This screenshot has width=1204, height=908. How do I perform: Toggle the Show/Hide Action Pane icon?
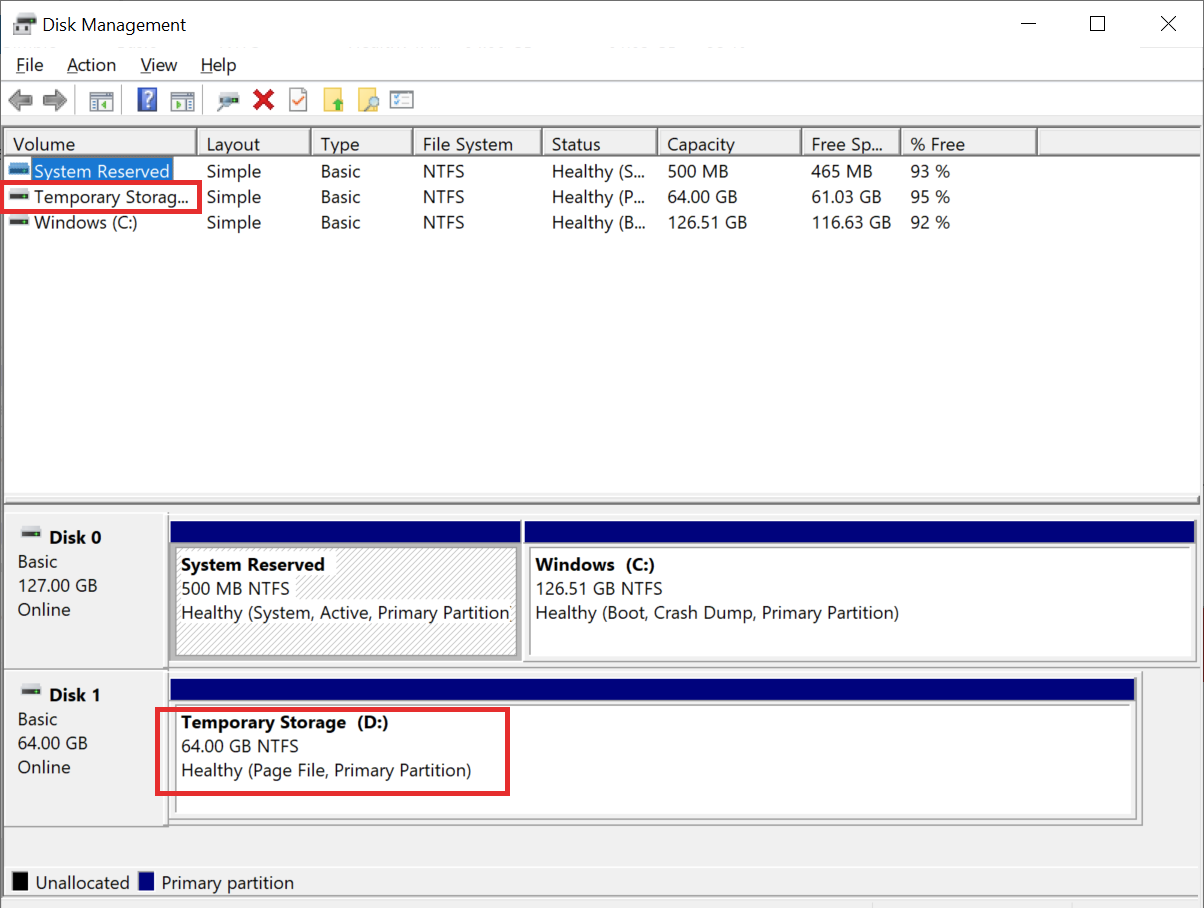coord(181,100)
